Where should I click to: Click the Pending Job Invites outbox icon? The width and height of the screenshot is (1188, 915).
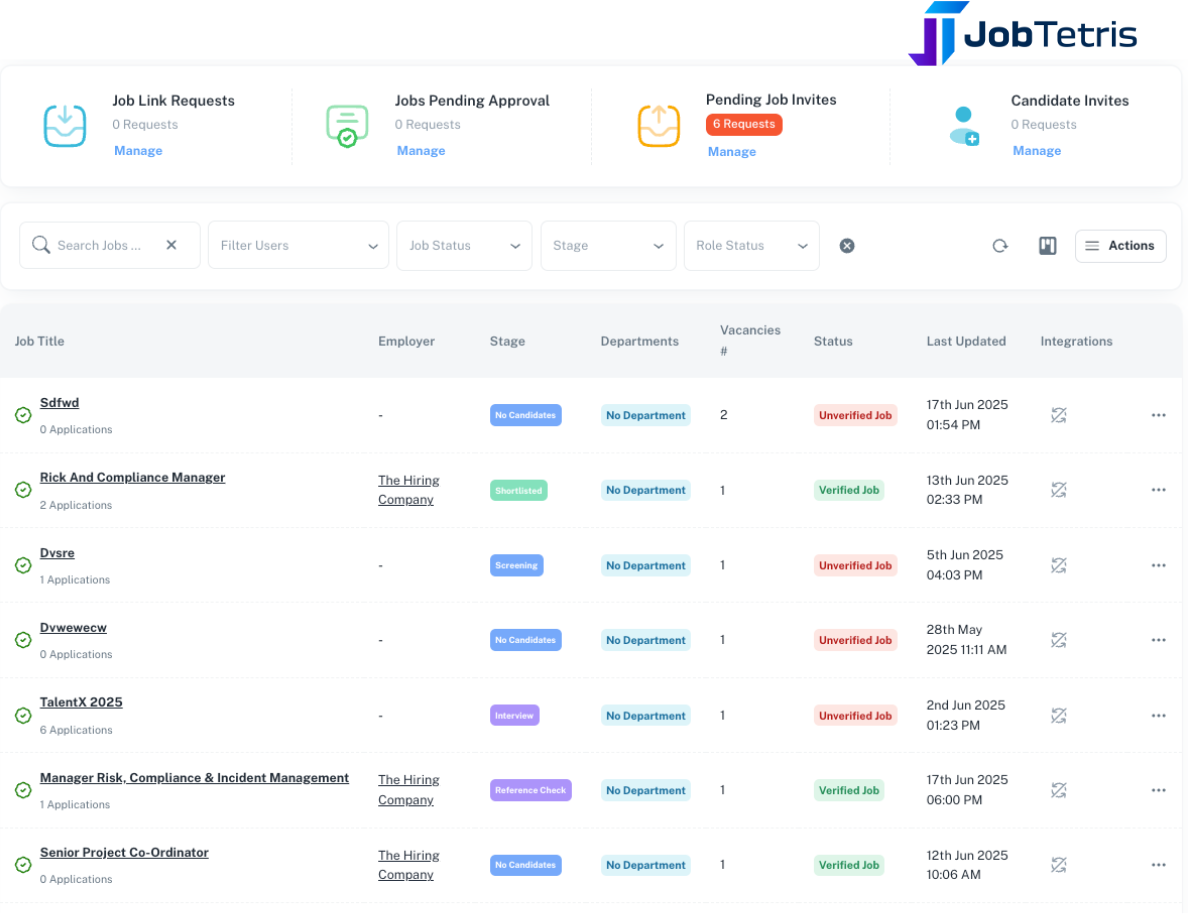click(x=658, y=126)
